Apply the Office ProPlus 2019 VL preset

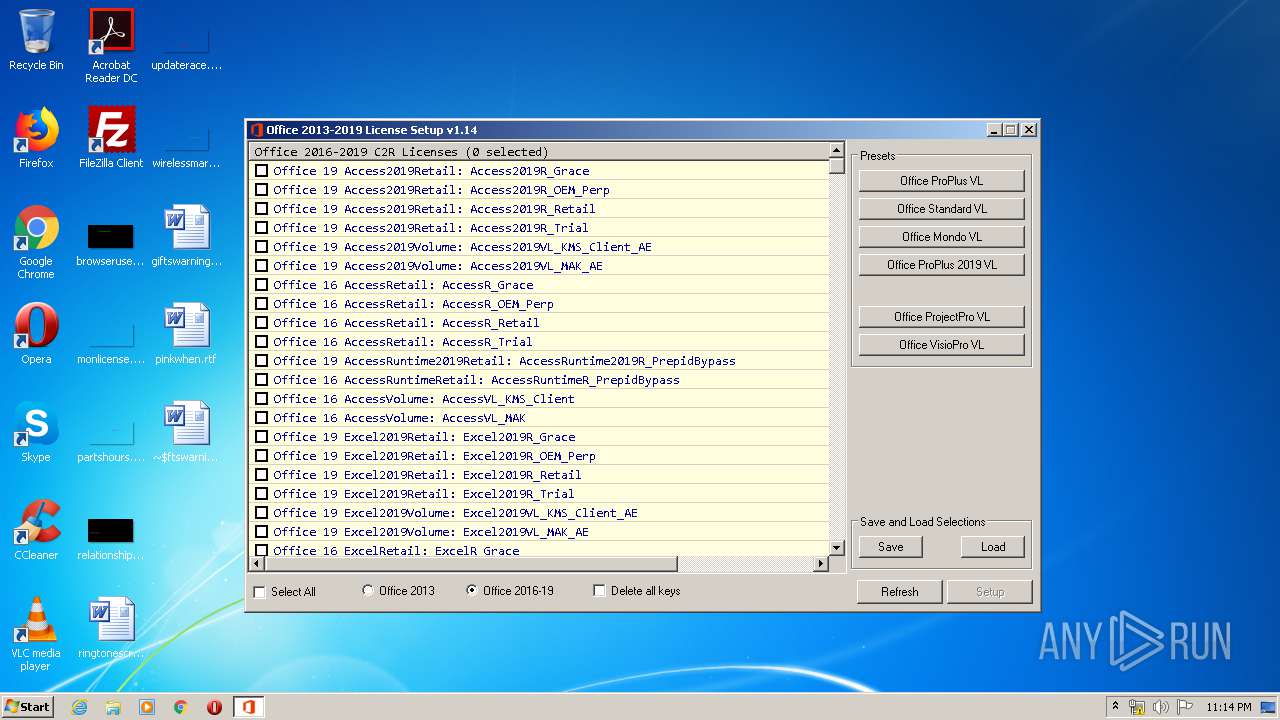(x=941, y=265)
